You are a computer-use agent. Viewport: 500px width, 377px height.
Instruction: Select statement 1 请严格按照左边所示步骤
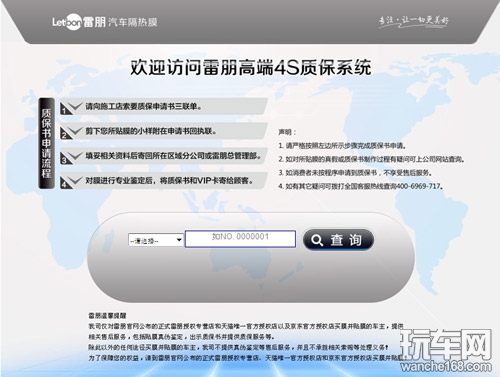pos(342,146)
